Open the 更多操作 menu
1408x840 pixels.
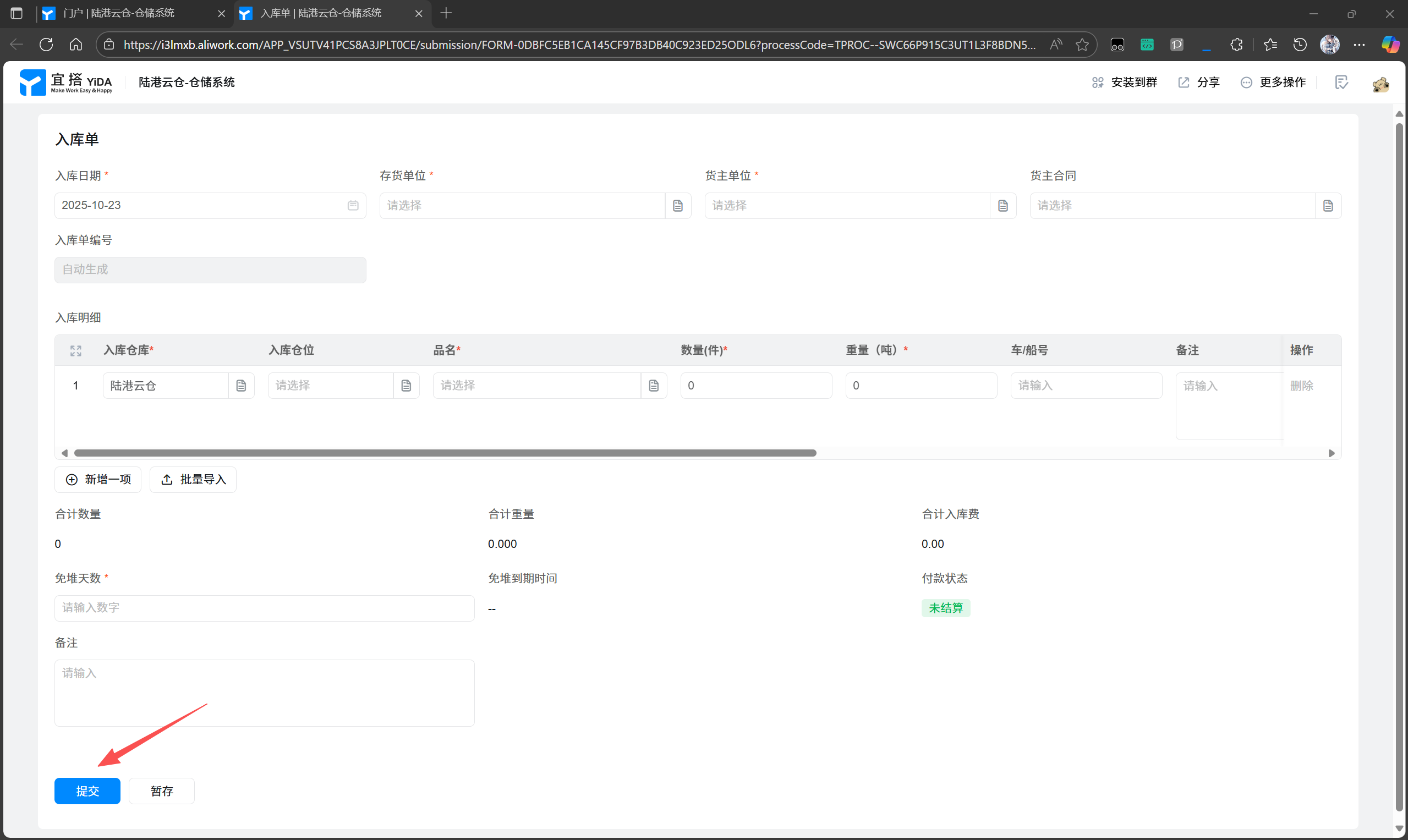pos(1273,83)
